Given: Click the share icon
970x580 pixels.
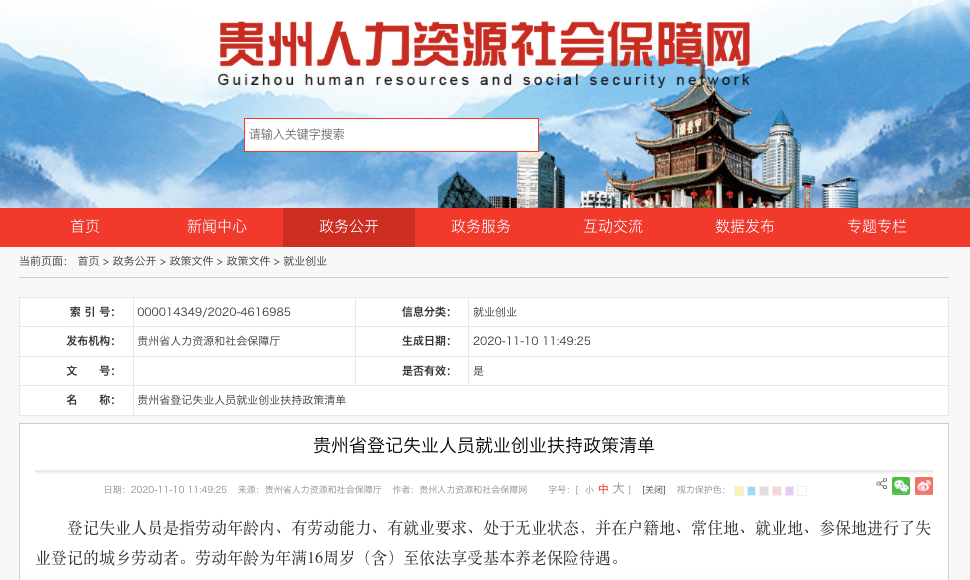Looking at the screenshot, I should (881, 484).
